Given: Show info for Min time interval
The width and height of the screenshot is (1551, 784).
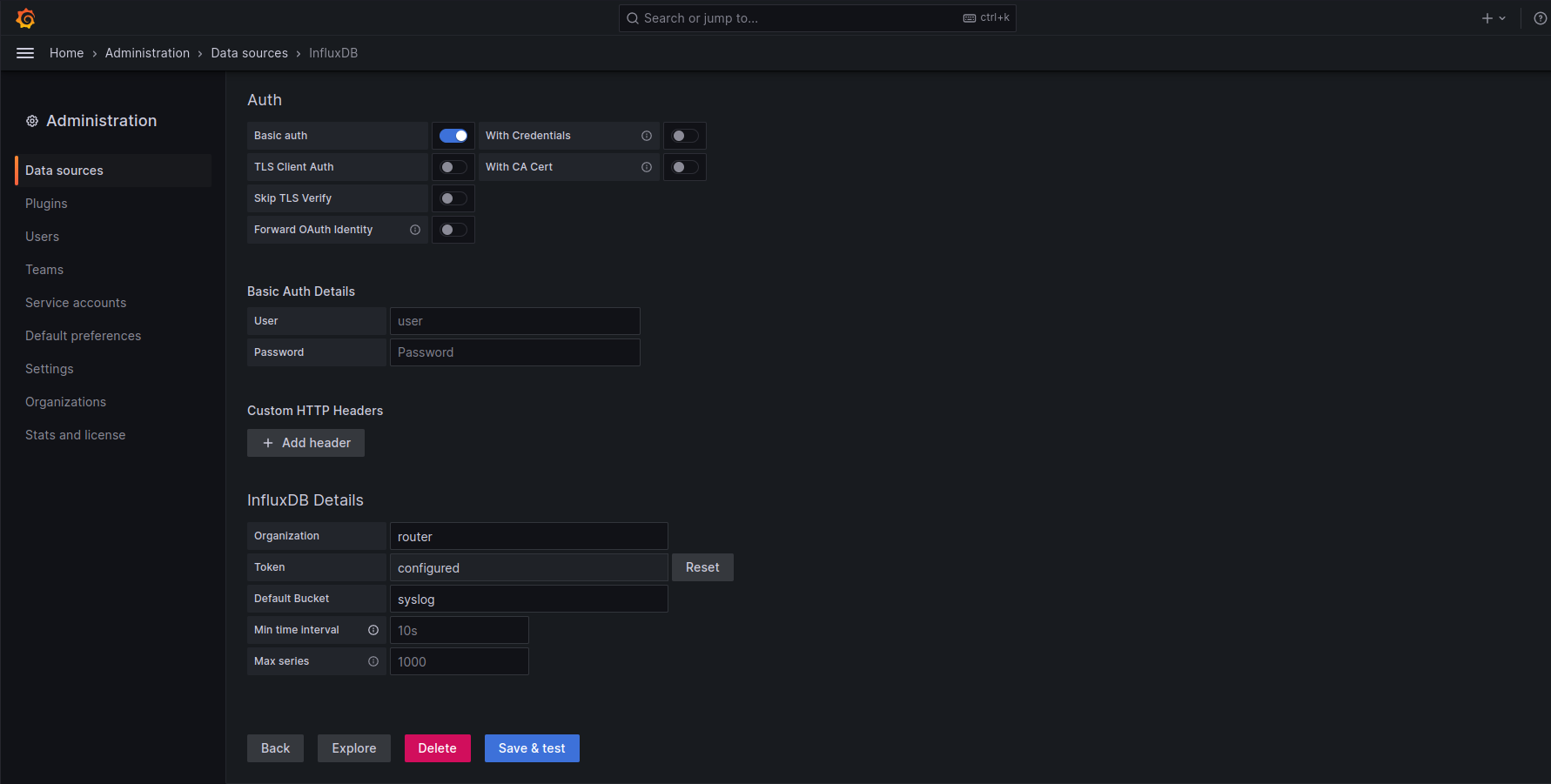Looking at the screenshot, I should coord(373,630).
